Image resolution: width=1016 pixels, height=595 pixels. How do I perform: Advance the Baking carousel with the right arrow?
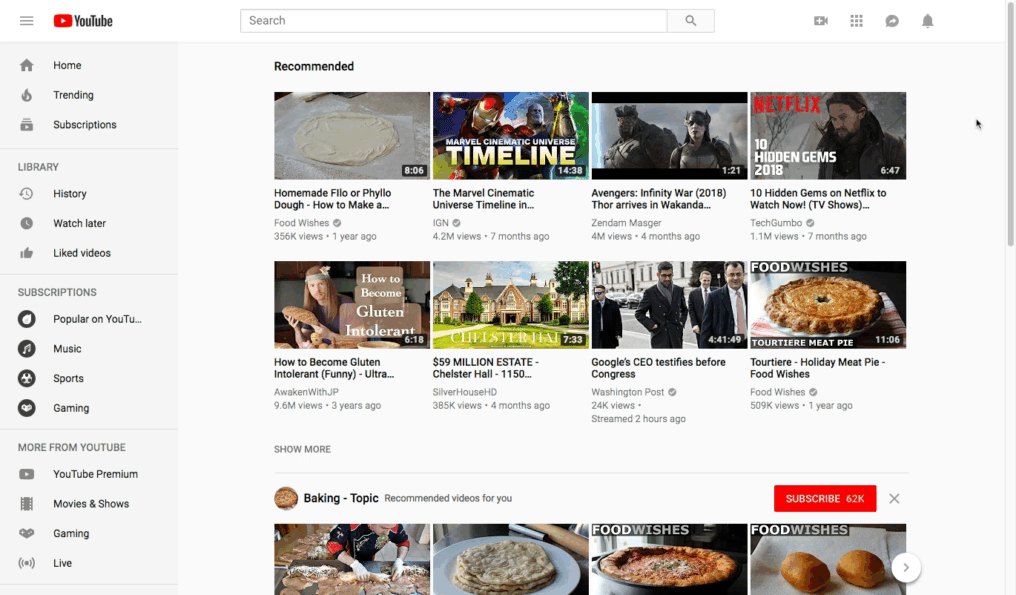[906, 566]
